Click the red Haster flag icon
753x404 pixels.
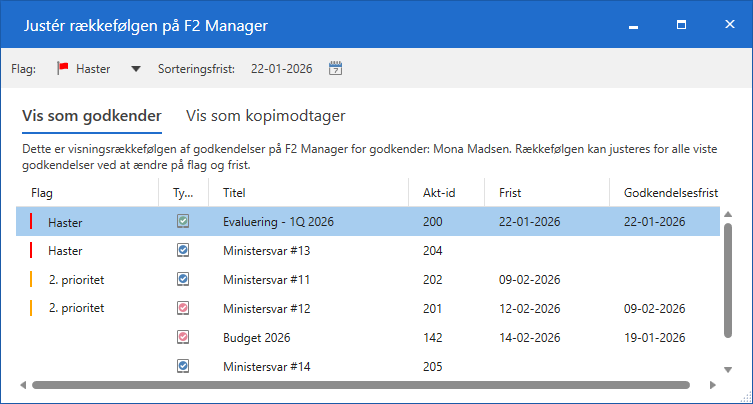coord(62,69)
